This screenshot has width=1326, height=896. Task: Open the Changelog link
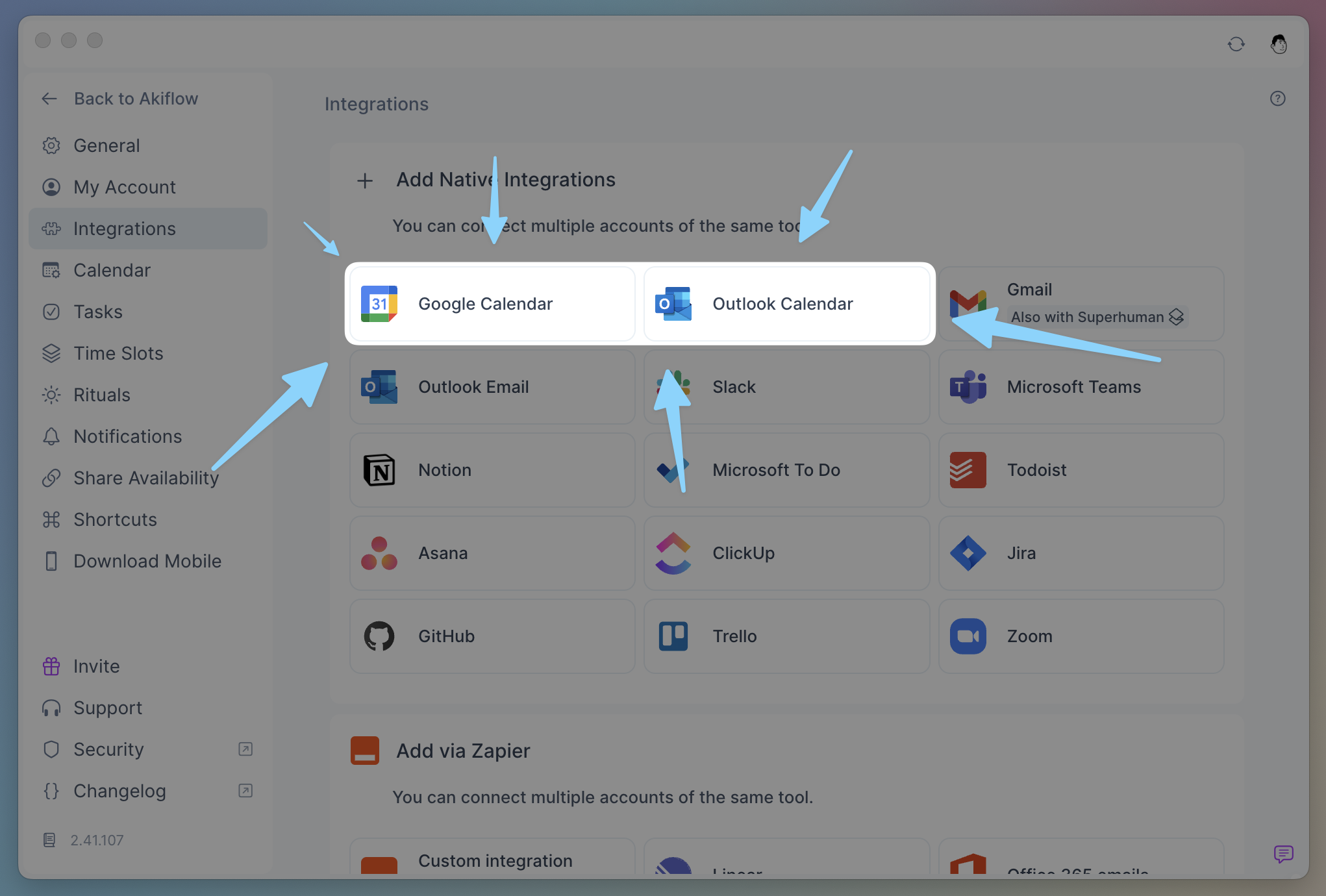148,791
